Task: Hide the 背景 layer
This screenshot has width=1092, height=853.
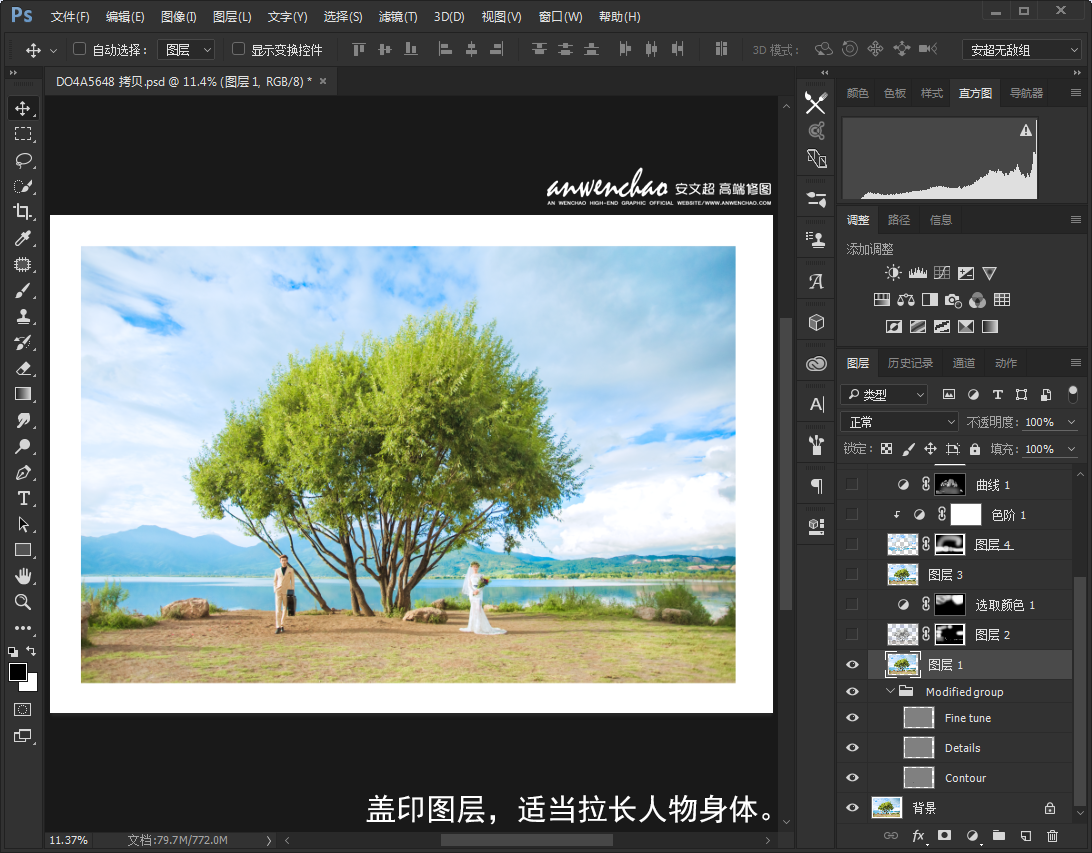Action: tap(852, 808)
